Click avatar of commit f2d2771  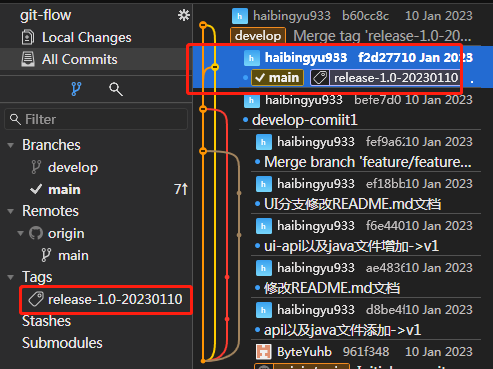tap(252, 58)
